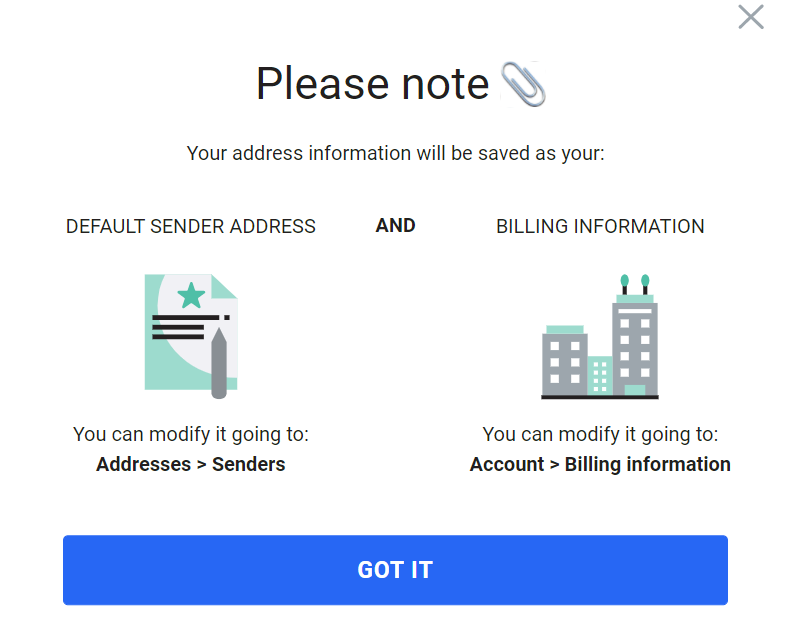Select the DEFAULT SENDER ADDRESS heading

[190, 227]
